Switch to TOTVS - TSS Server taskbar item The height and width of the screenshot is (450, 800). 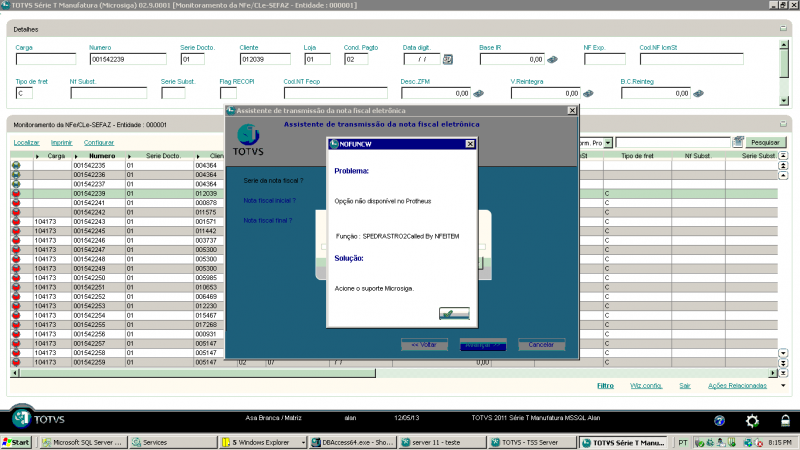coord(532,442)
